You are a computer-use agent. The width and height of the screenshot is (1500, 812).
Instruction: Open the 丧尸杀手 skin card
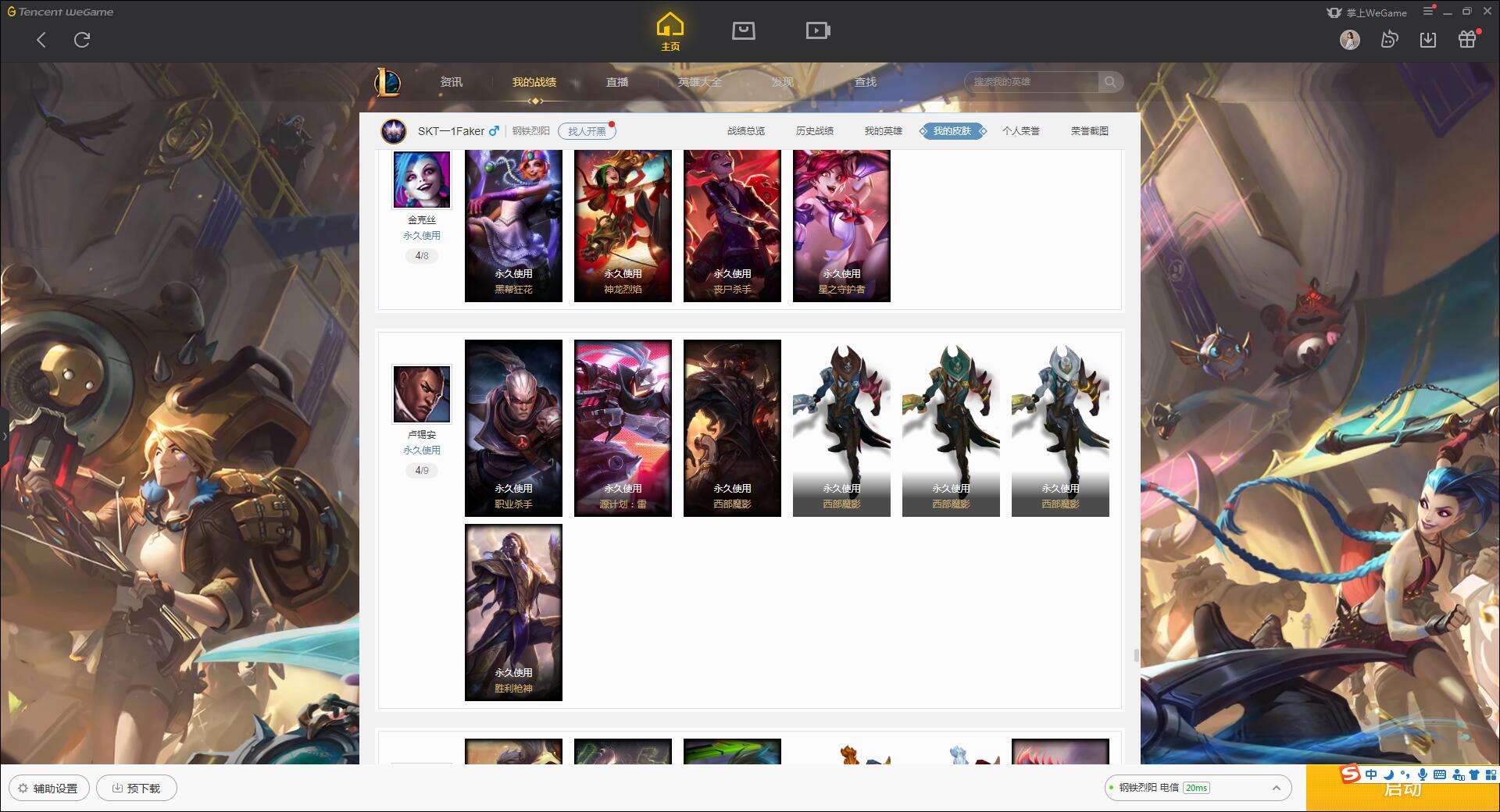click(732, 226)
